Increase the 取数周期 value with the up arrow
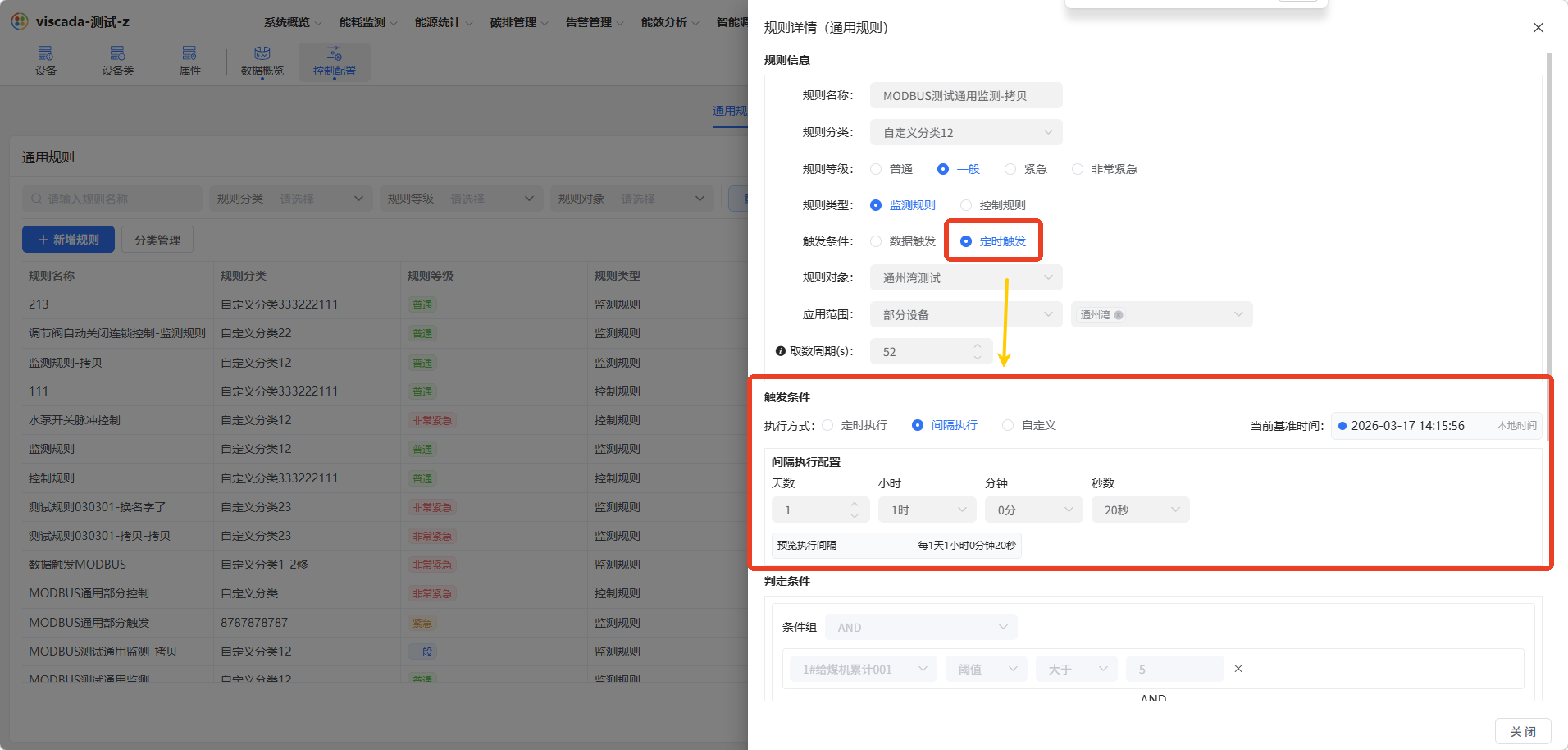The height and width of the screenshot is (750, 1568). [978, 345]
